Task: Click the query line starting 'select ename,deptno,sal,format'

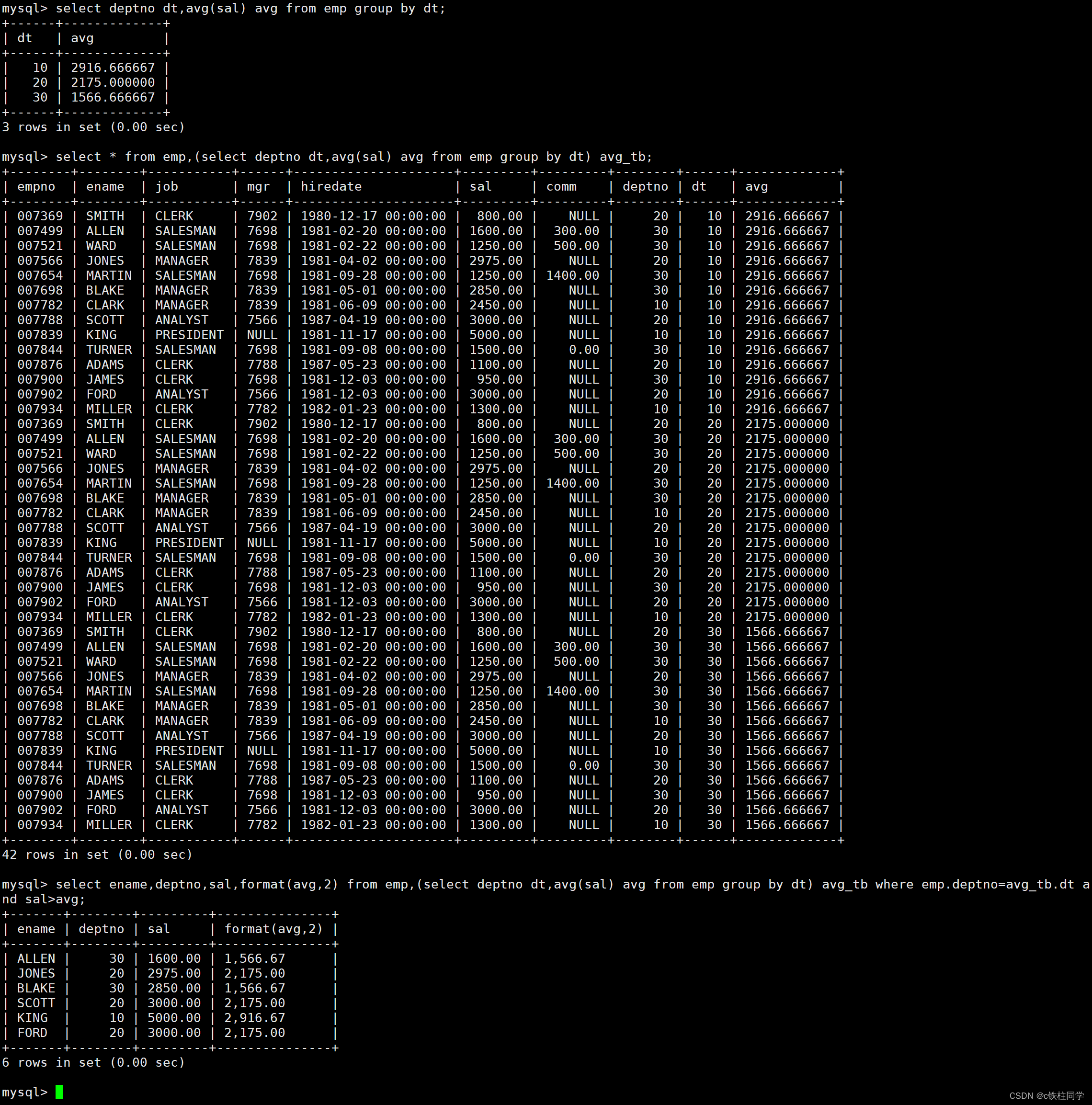Action: 546,884
